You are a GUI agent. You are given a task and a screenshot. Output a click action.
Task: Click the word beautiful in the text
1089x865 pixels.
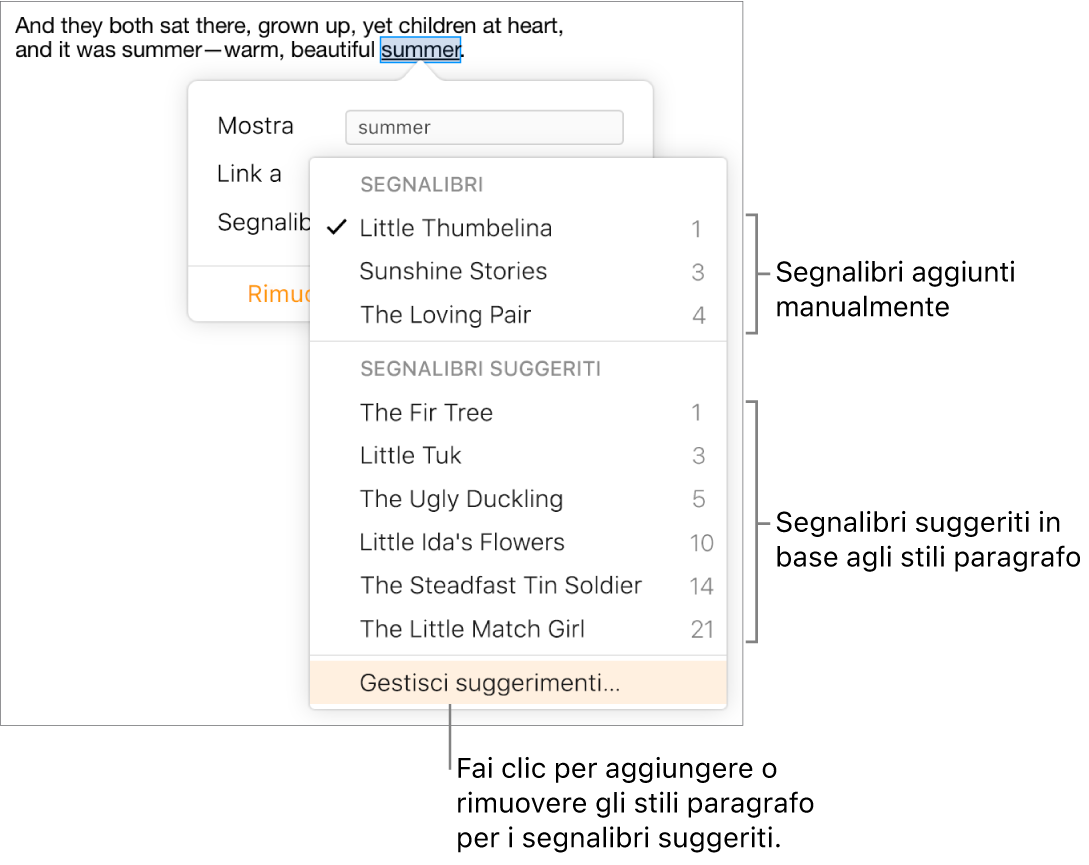(x=332, y=50)
